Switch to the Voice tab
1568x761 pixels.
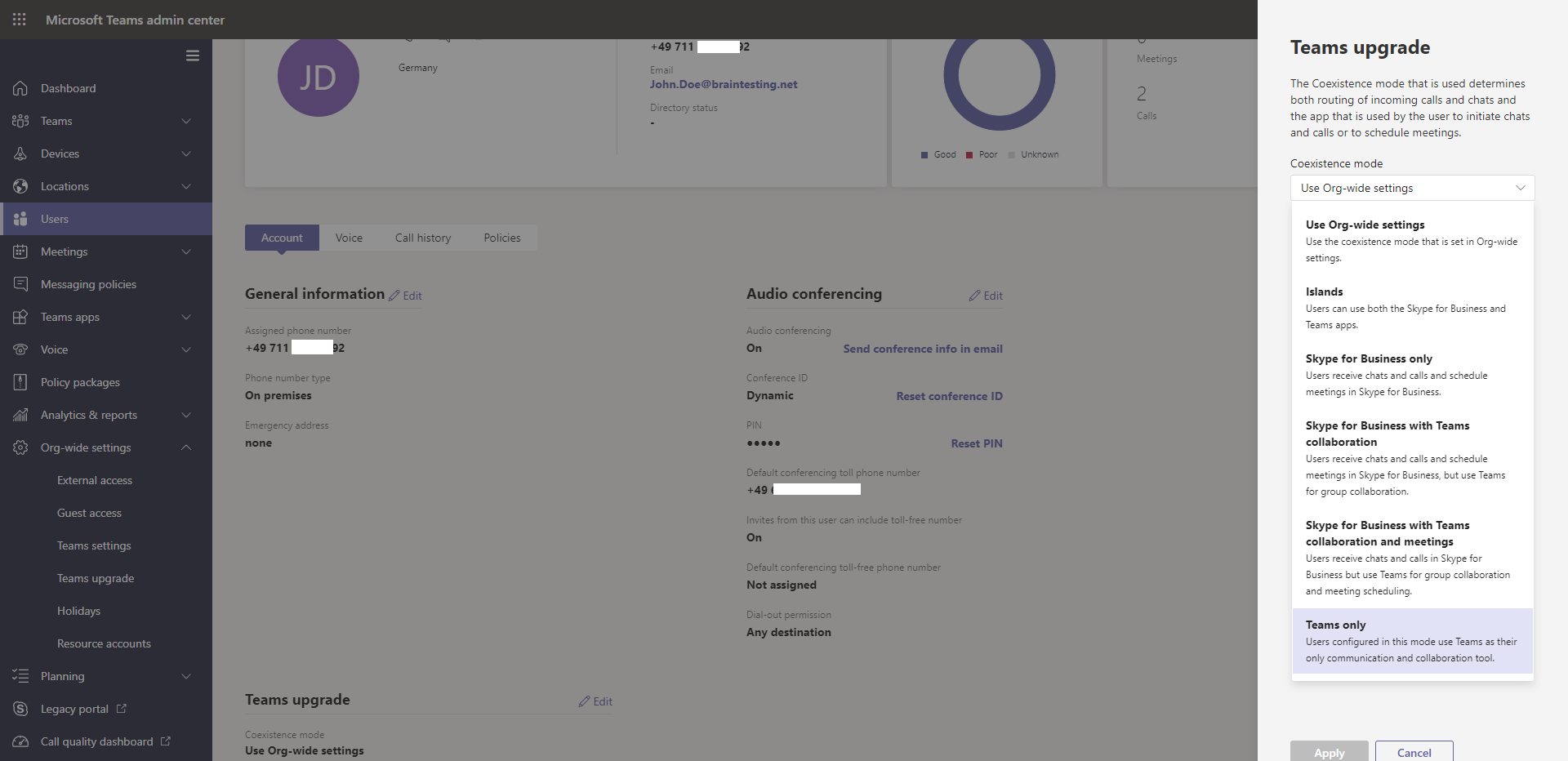click(349, 238)
